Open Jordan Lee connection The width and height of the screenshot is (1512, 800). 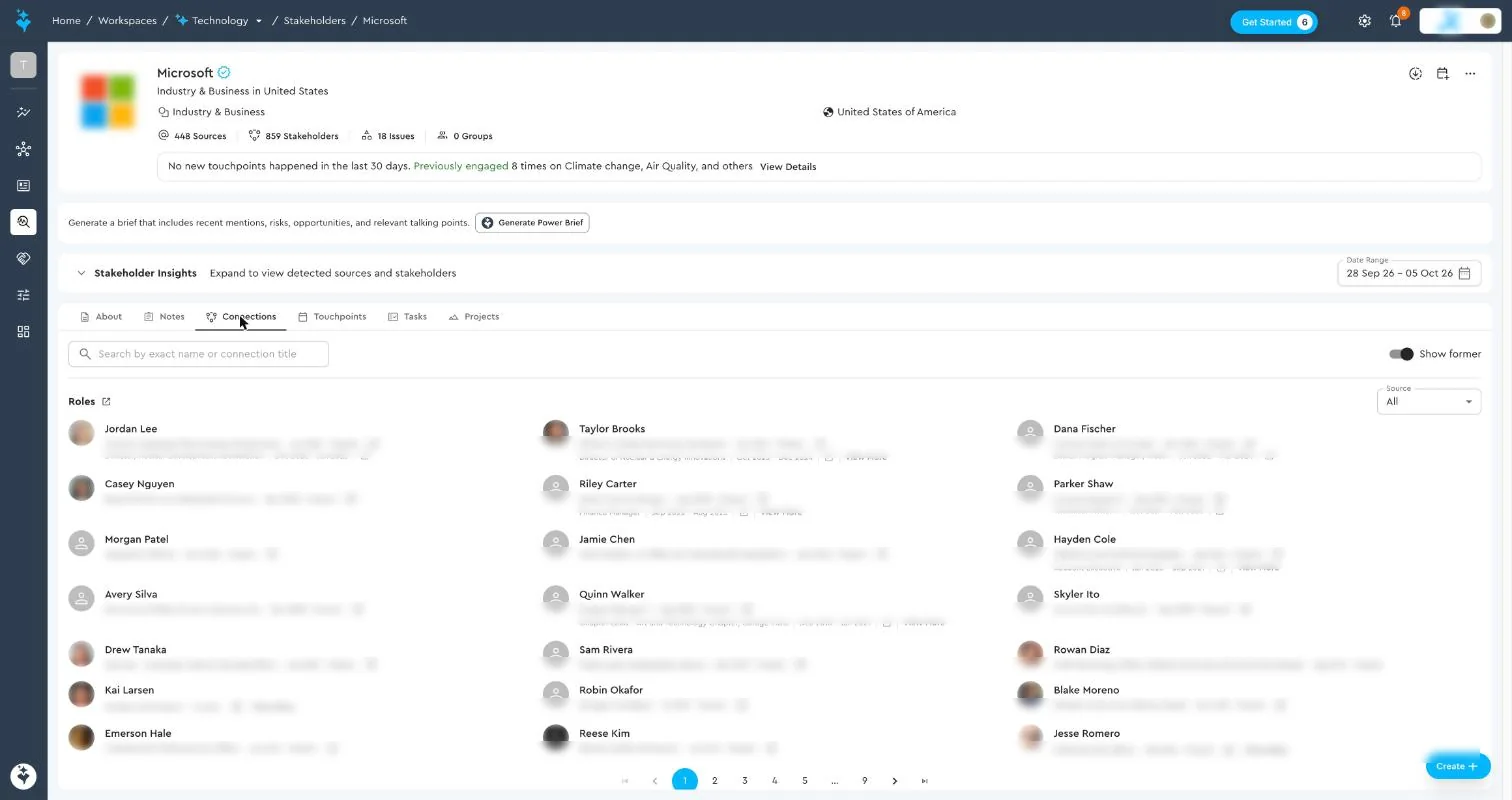point(131,429)
